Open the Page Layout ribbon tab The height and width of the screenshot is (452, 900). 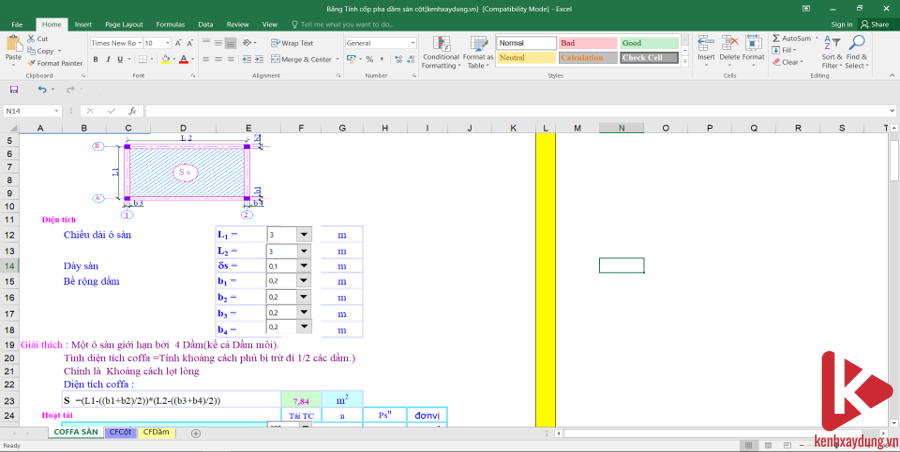pos(124,23)
